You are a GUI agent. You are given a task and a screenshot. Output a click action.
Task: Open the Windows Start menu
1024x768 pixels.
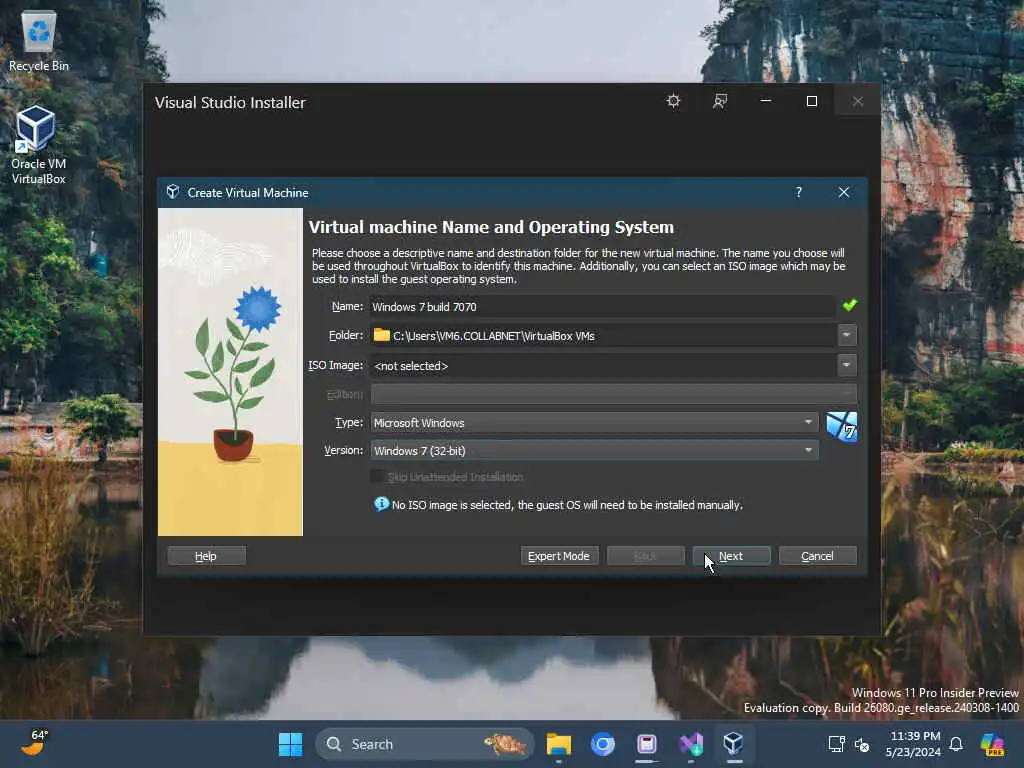coord(291,744)
